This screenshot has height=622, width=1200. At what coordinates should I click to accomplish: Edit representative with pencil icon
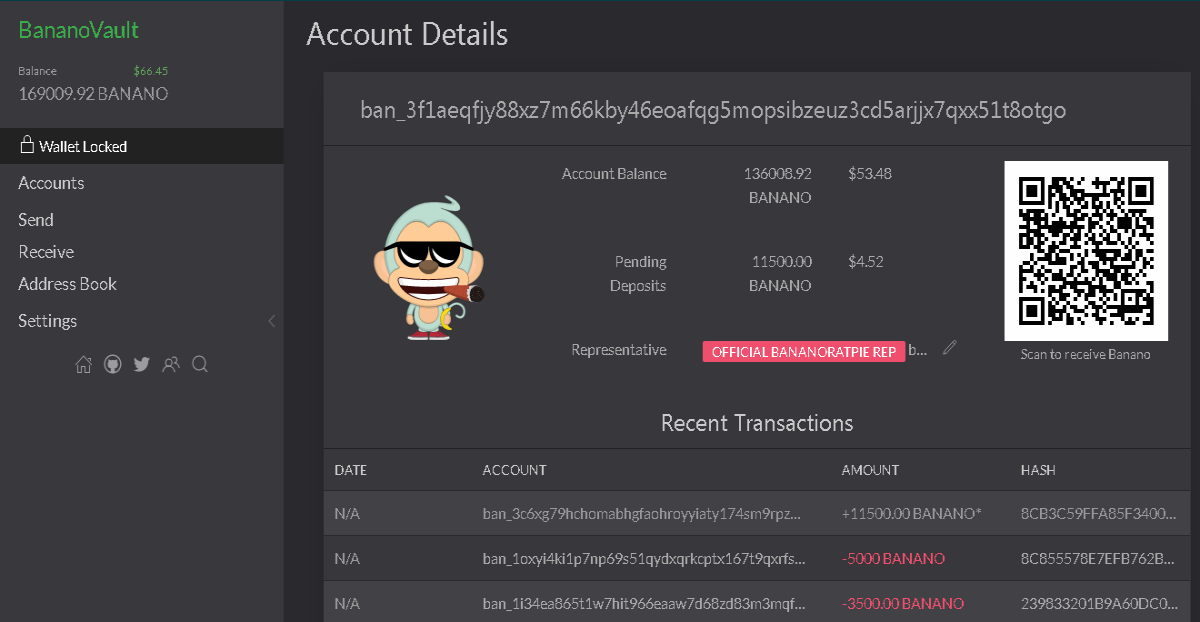[x=950, y=348]
